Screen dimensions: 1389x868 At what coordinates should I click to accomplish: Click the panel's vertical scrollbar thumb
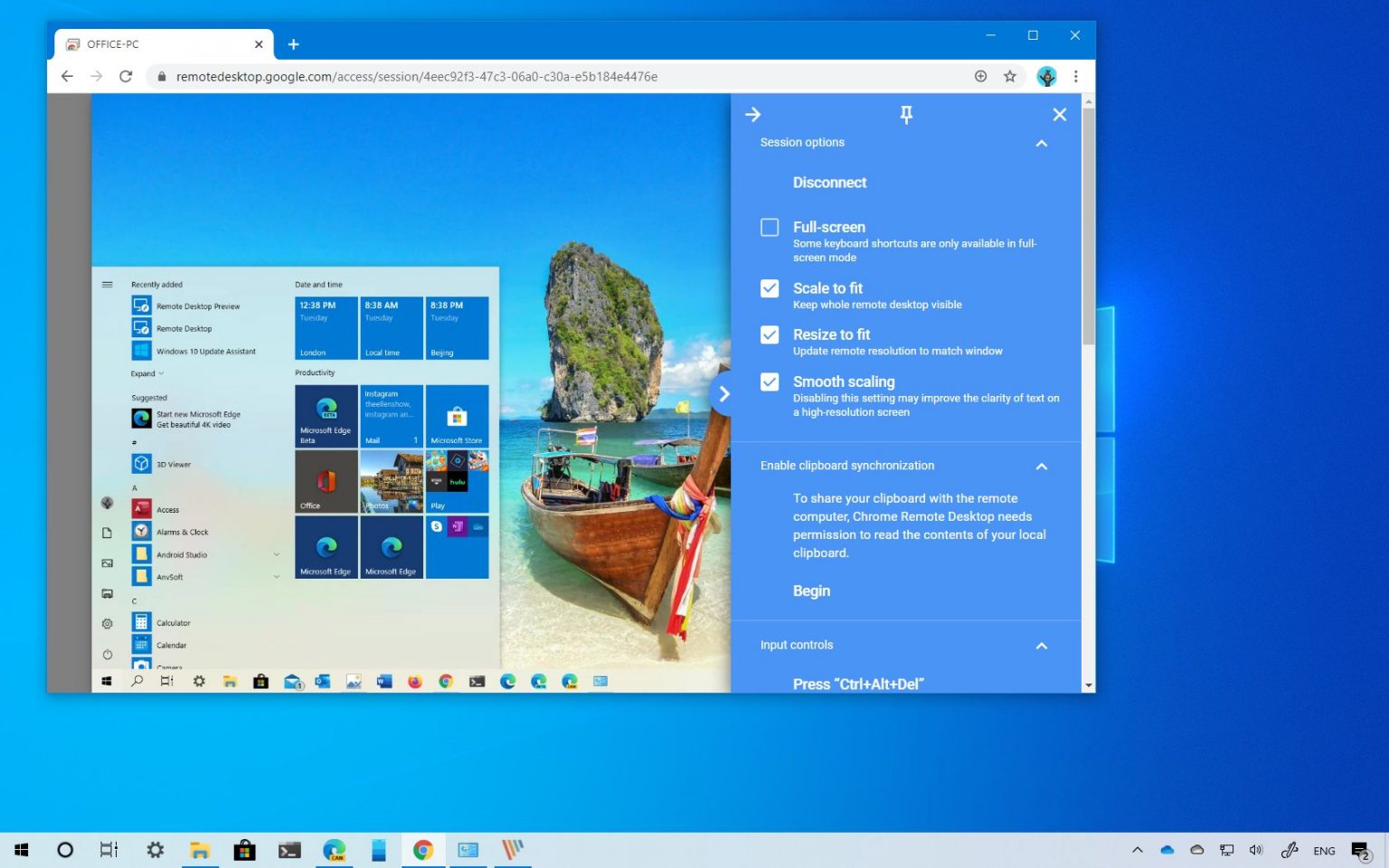click(1088, 226)
